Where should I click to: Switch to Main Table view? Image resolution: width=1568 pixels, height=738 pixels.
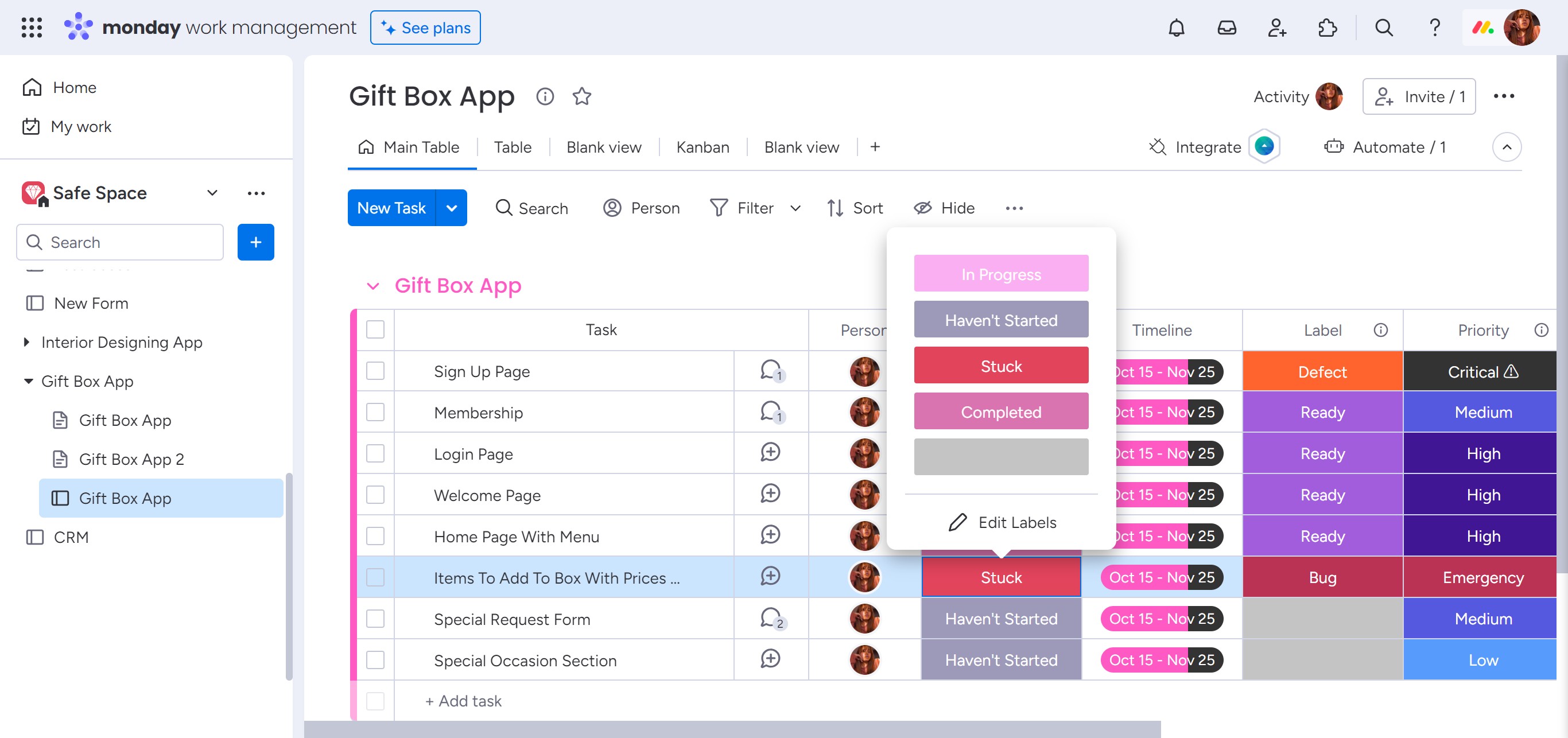[410, 147]
